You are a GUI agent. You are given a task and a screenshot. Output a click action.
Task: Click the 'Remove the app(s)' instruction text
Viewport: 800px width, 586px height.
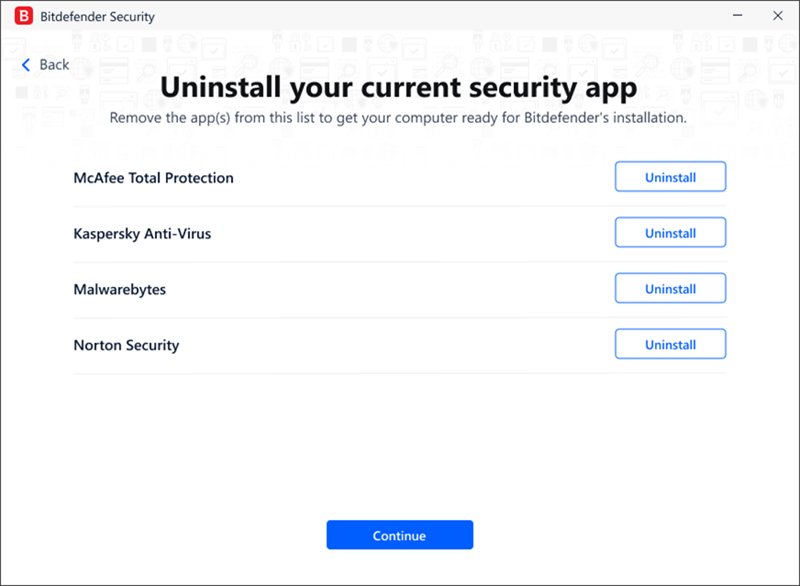point(398,118)
